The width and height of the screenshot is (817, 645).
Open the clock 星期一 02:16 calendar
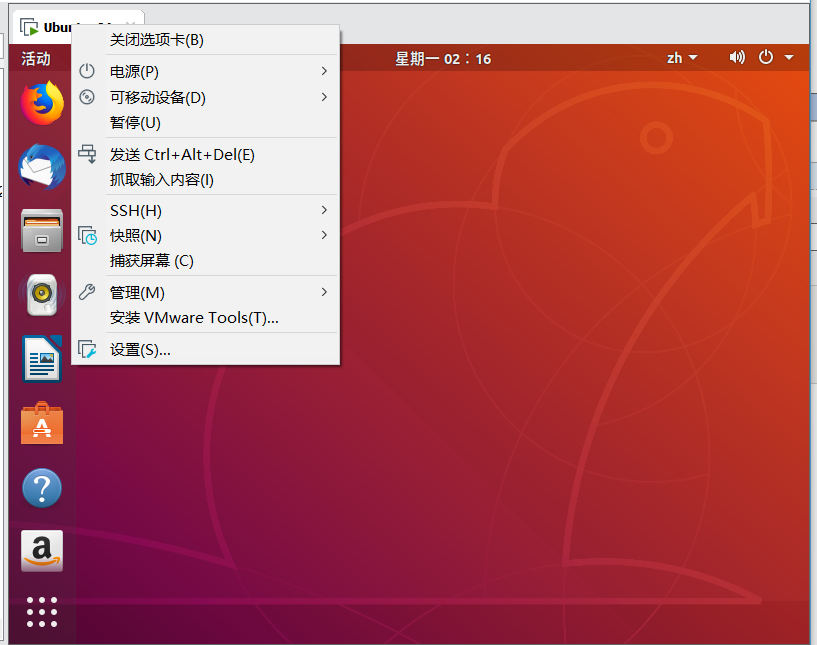[443, 59]
